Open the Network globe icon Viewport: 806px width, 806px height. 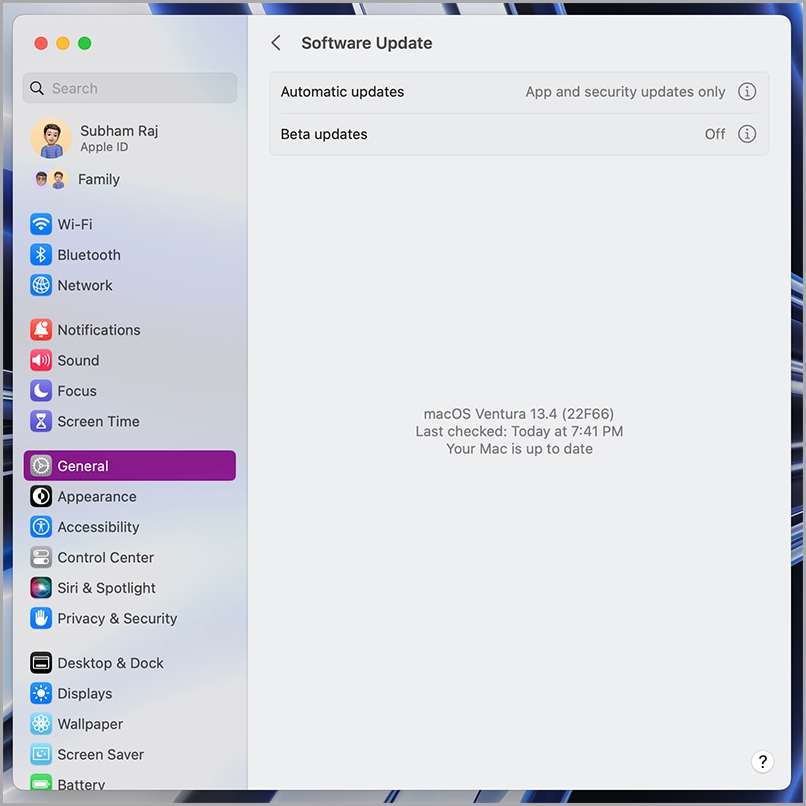point(41,285)
